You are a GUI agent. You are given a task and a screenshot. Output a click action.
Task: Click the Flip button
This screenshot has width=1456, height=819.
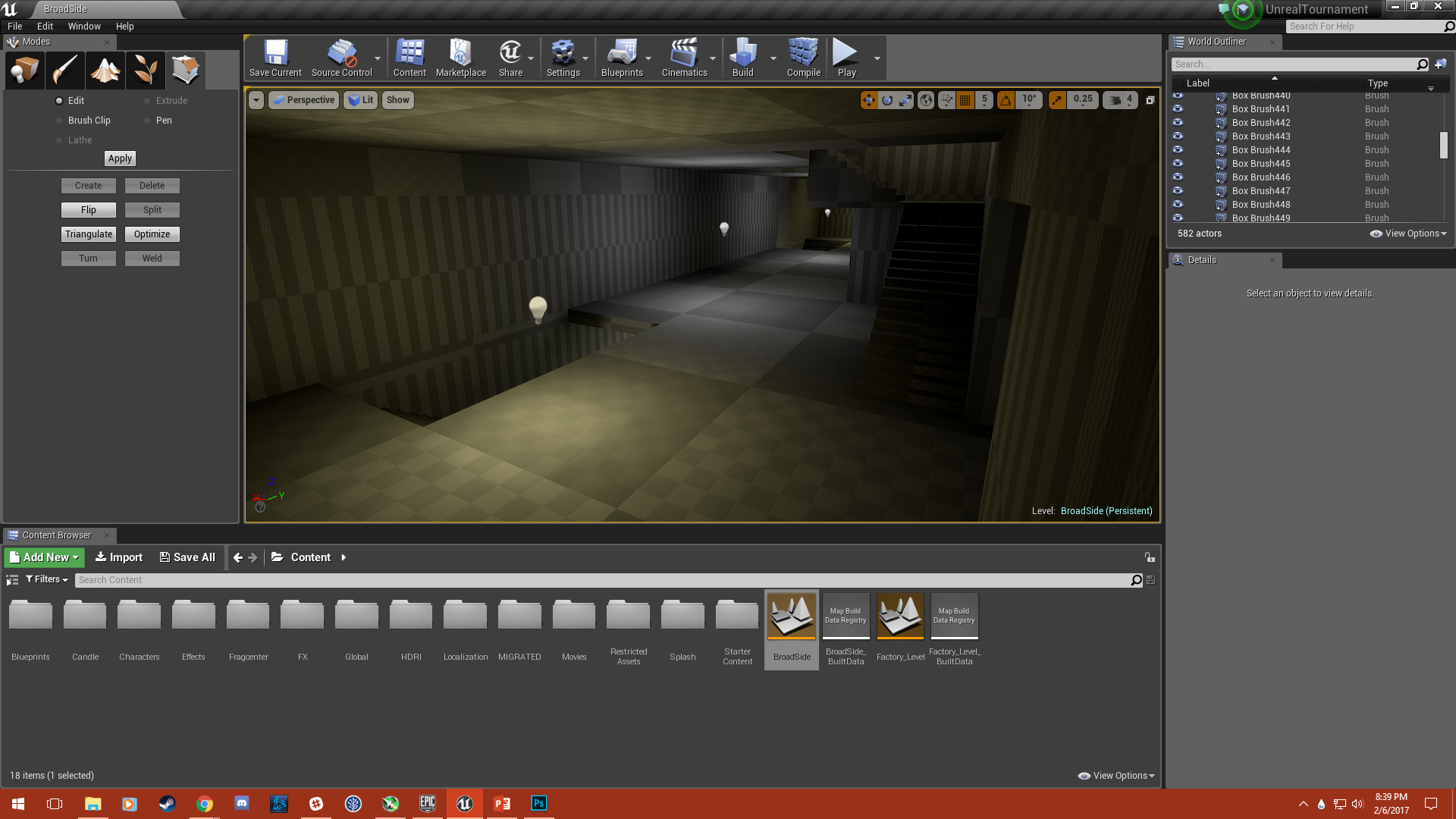[x=89, y=210]
